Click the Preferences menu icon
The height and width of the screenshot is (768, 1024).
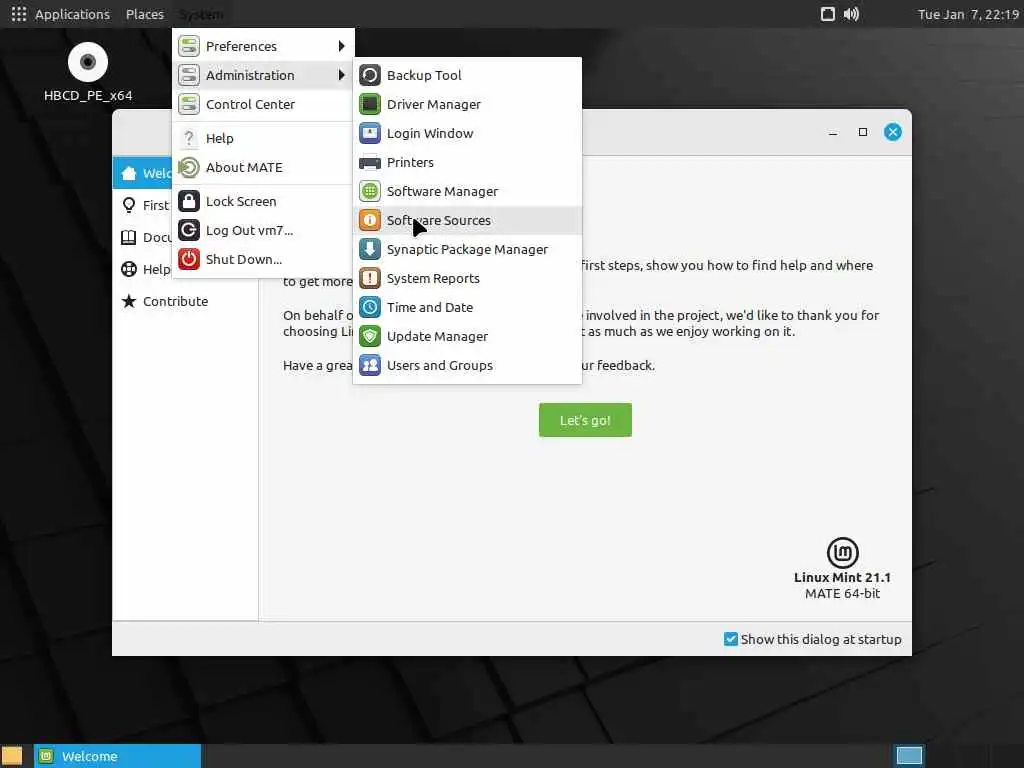click(x=189, y=46)
